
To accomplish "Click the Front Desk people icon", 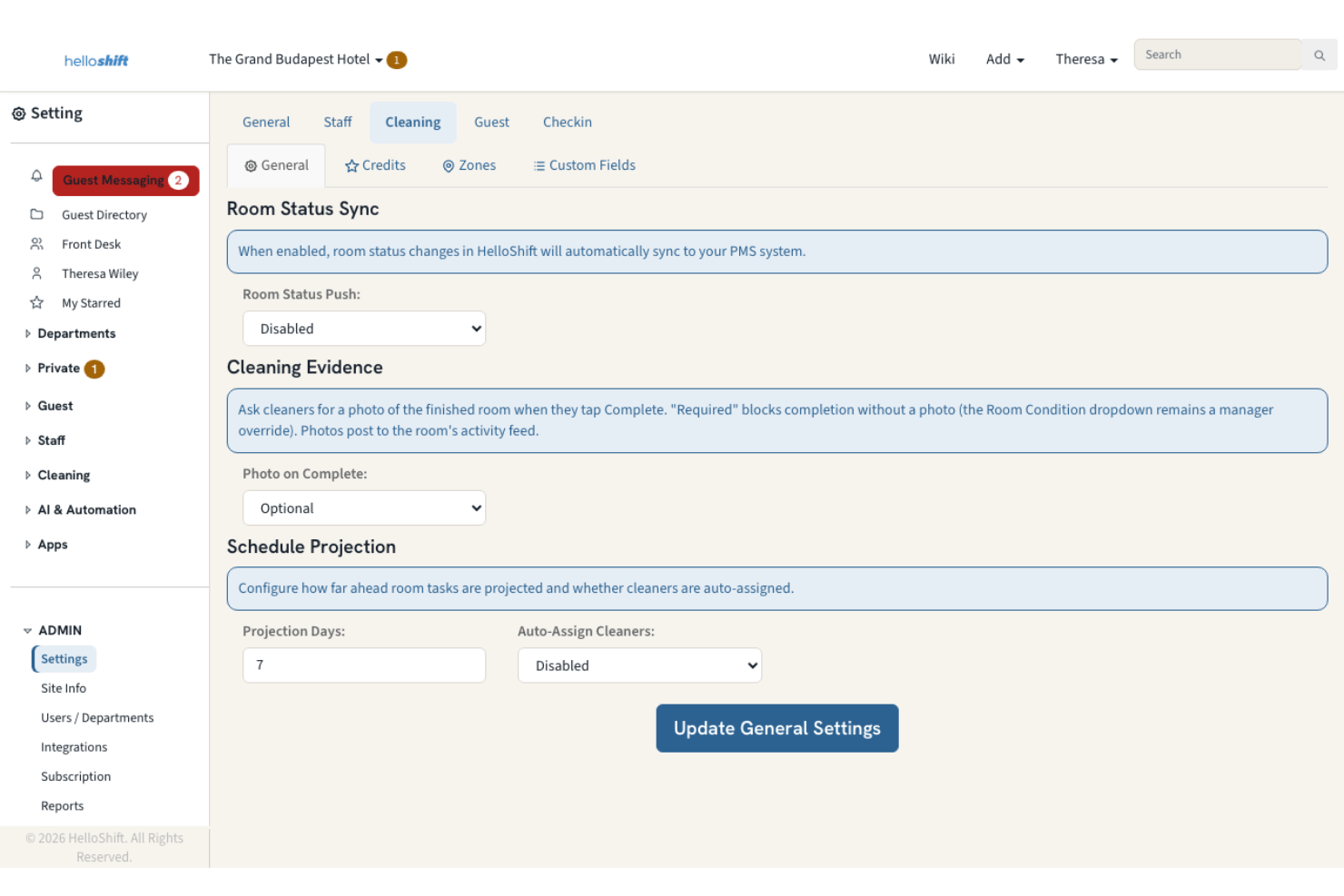I will [36, 244].
